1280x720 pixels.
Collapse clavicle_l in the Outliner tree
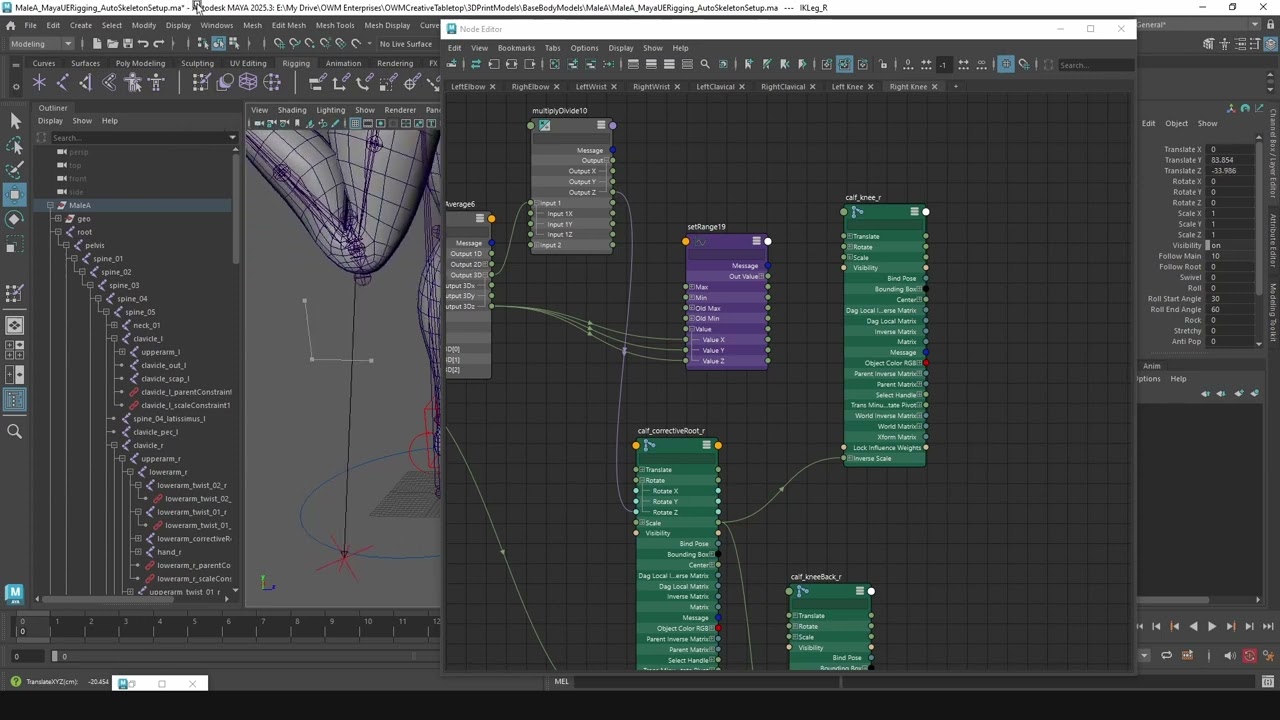click(x=114, y=339)
